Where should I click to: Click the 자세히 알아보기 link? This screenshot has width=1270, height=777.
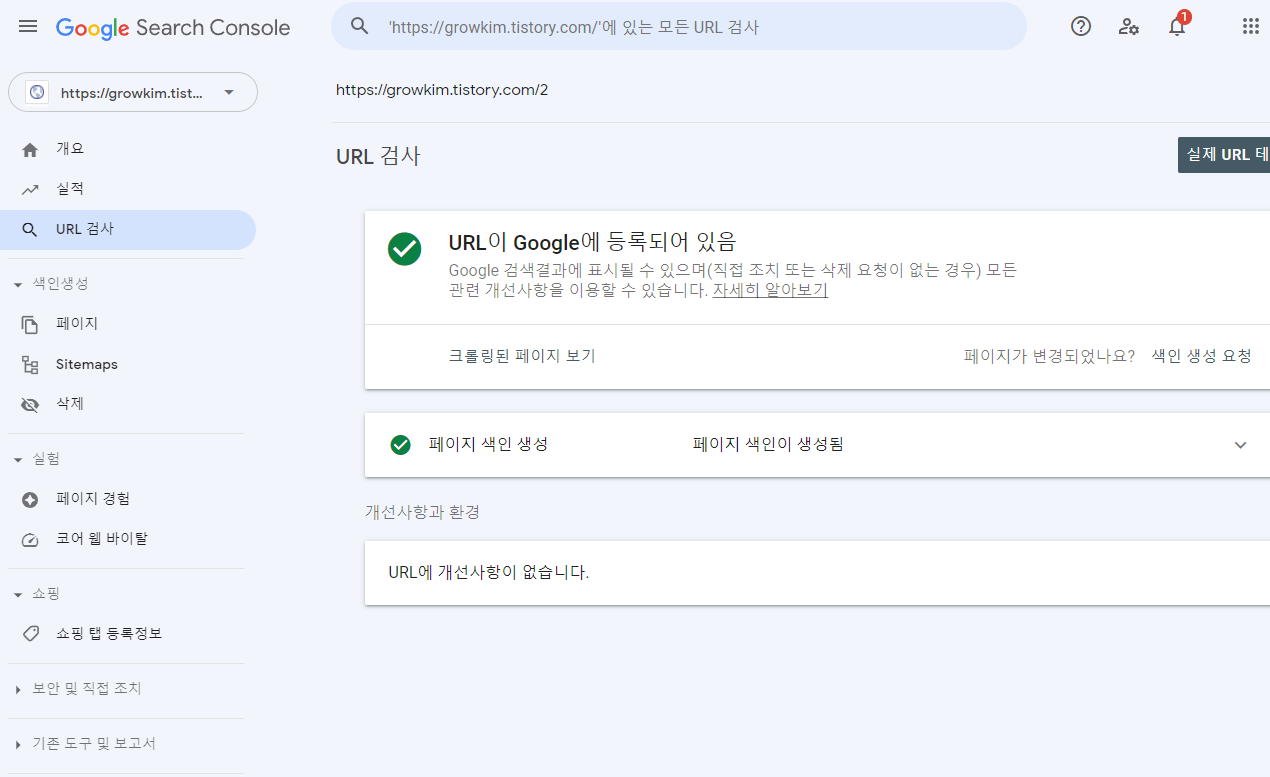770,291
